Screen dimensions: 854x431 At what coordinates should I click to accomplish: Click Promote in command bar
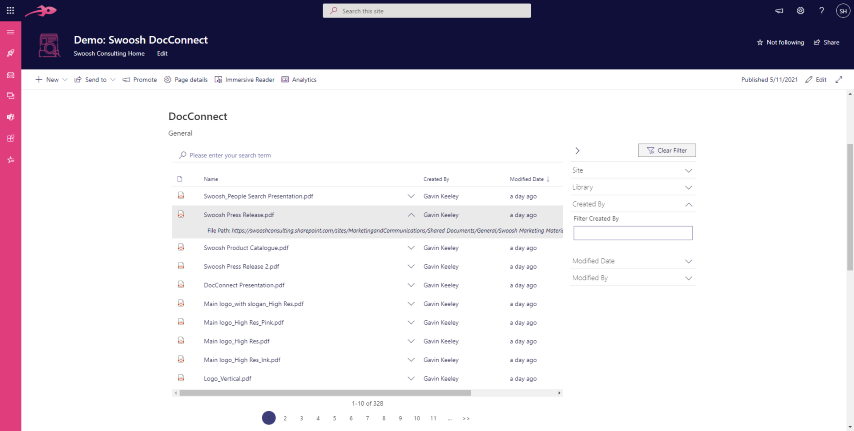click(x=139, y=80)
